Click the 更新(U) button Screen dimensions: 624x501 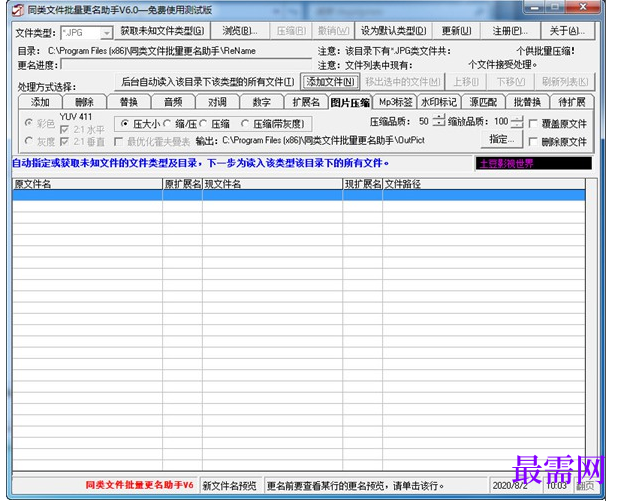456,31
